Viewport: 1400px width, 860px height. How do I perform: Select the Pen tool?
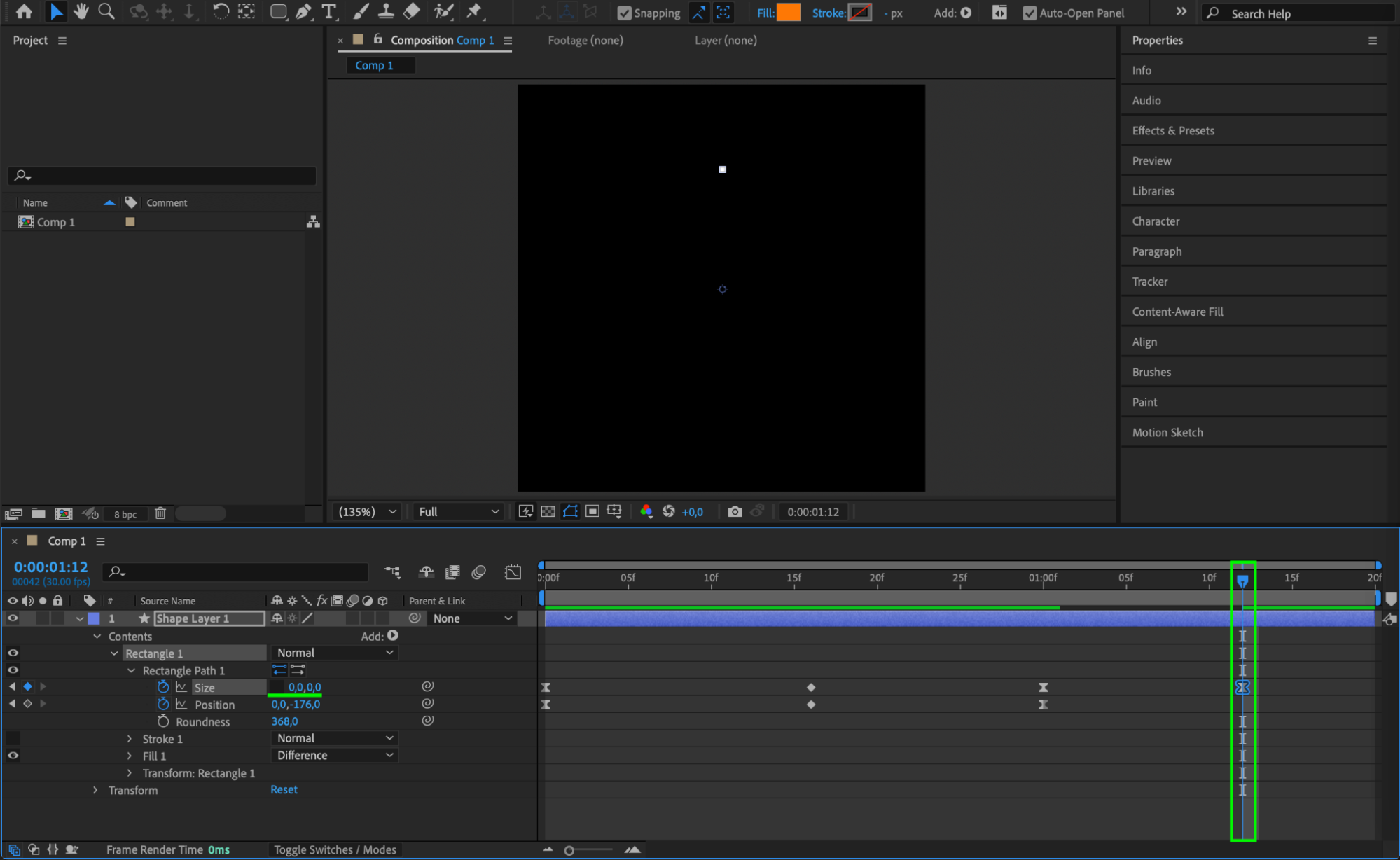303,11
